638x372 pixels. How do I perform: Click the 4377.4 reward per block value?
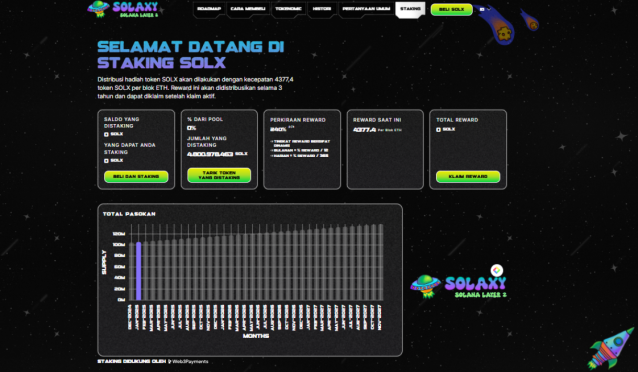click(x=364, y=129)
